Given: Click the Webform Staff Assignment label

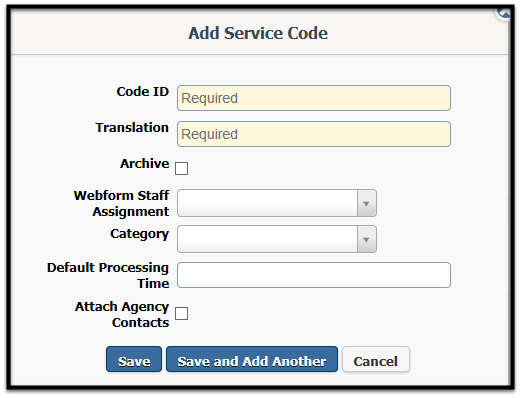Looking at the screenshot, I should pos(122,204).
